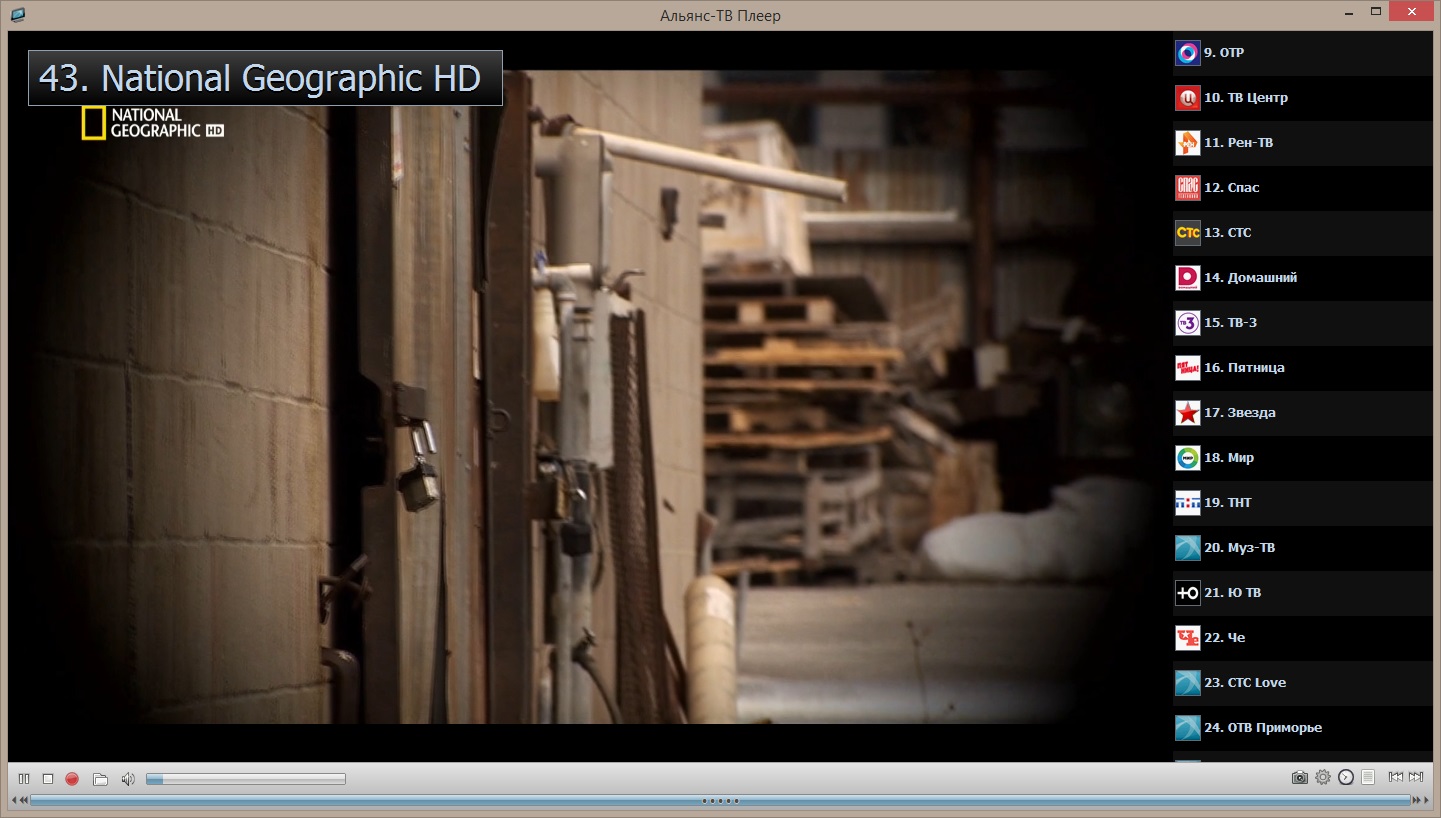
Task: Click the Домашний channel logo
Action: click(x=1187, y=278)
